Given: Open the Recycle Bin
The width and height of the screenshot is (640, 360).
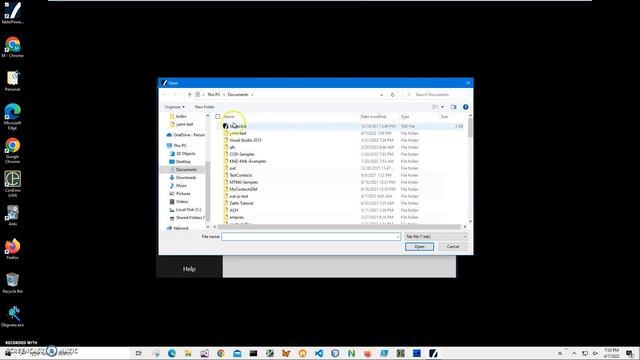Looking at the screenshot, I should click(12, 282).
